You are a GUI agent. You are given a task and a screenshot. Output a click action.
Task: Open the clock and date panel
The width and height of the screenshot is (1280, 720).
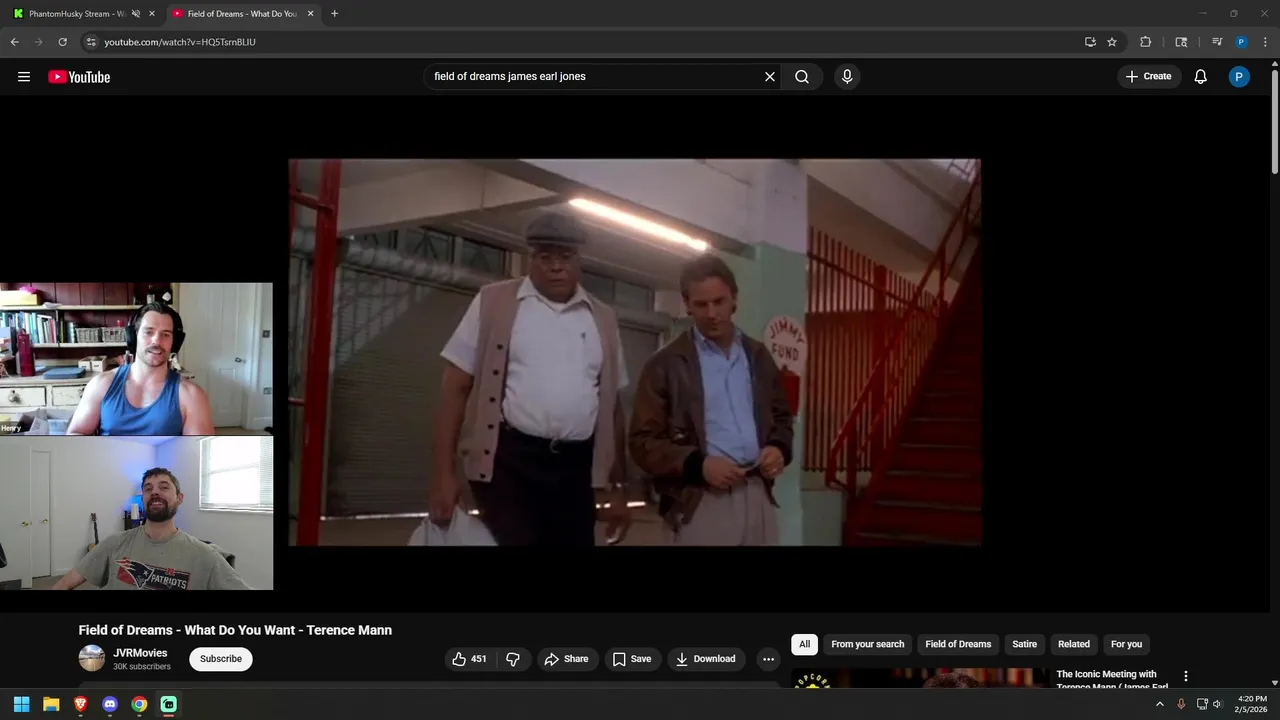(1252, 704)
